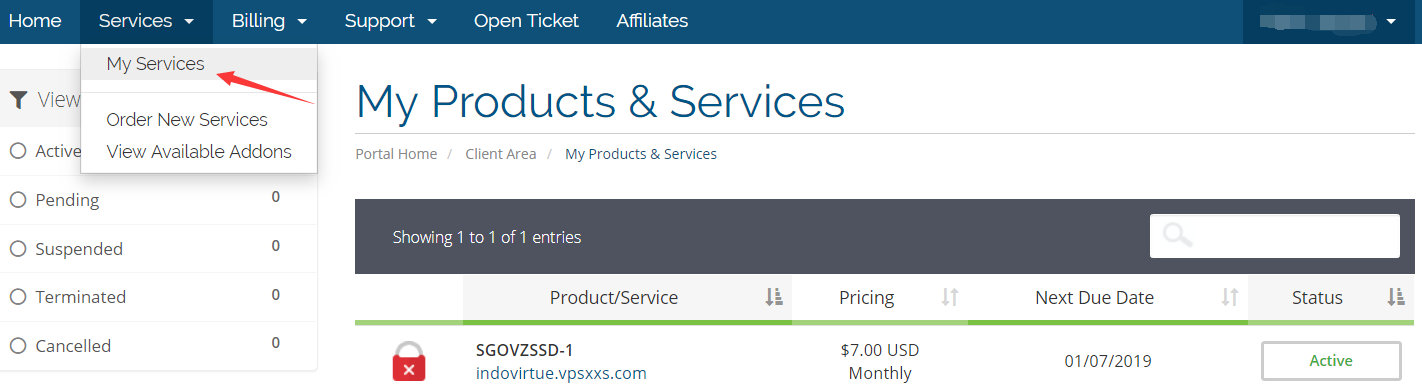Choose Order New Services entry

(x=187, y=119)
